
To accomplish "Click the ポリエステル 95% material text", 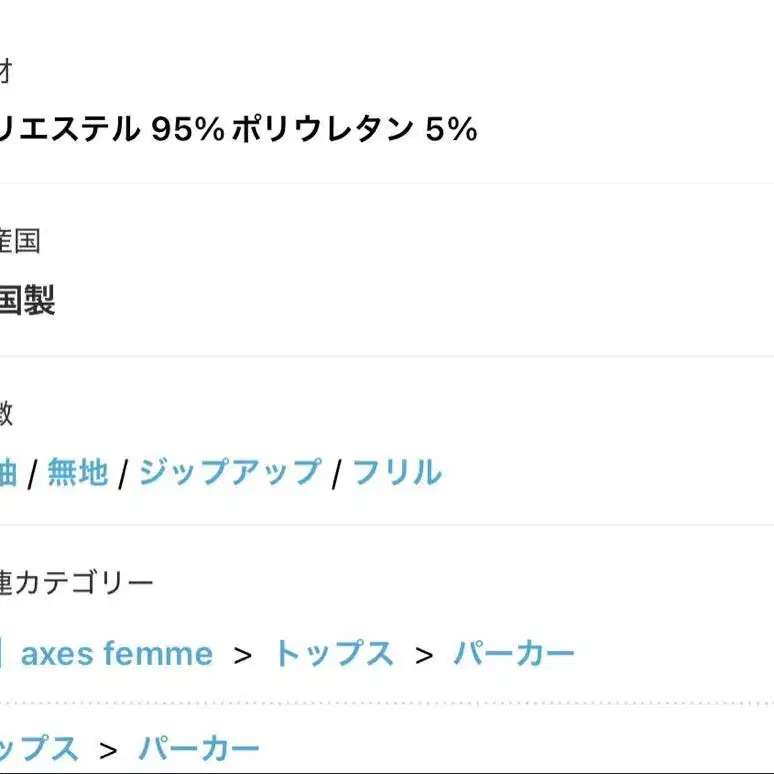I will (x=112, y=129).
